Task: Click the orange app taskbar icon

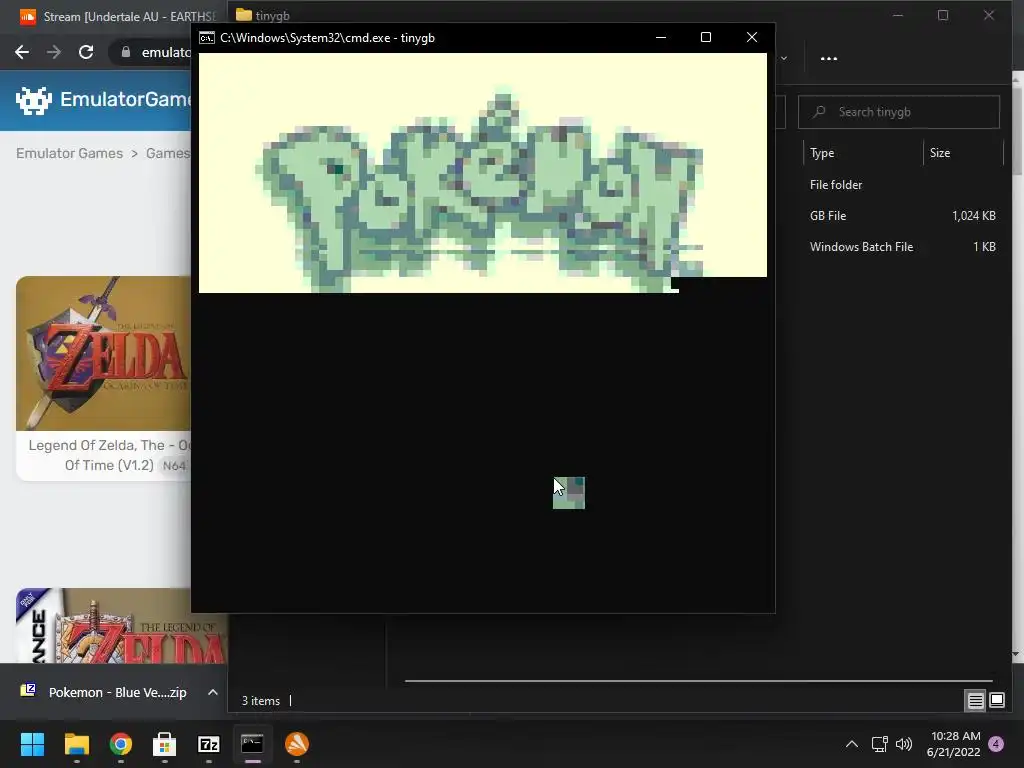Action: click(296, 744)
